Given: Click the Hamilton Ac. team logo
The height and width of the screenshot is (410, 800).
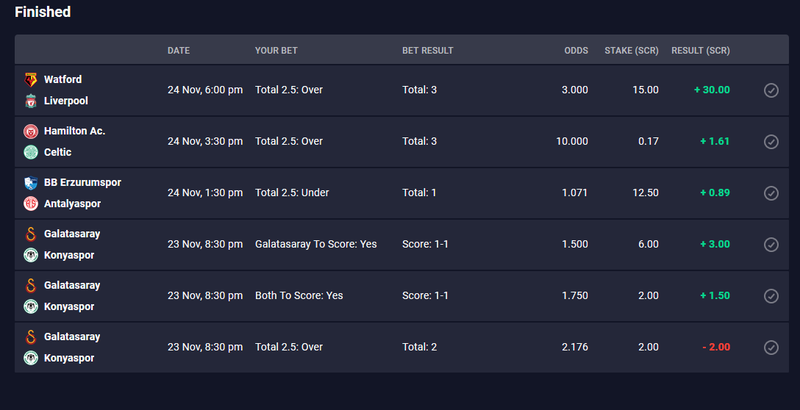Looking at the screenshot, I should (31, 131).
